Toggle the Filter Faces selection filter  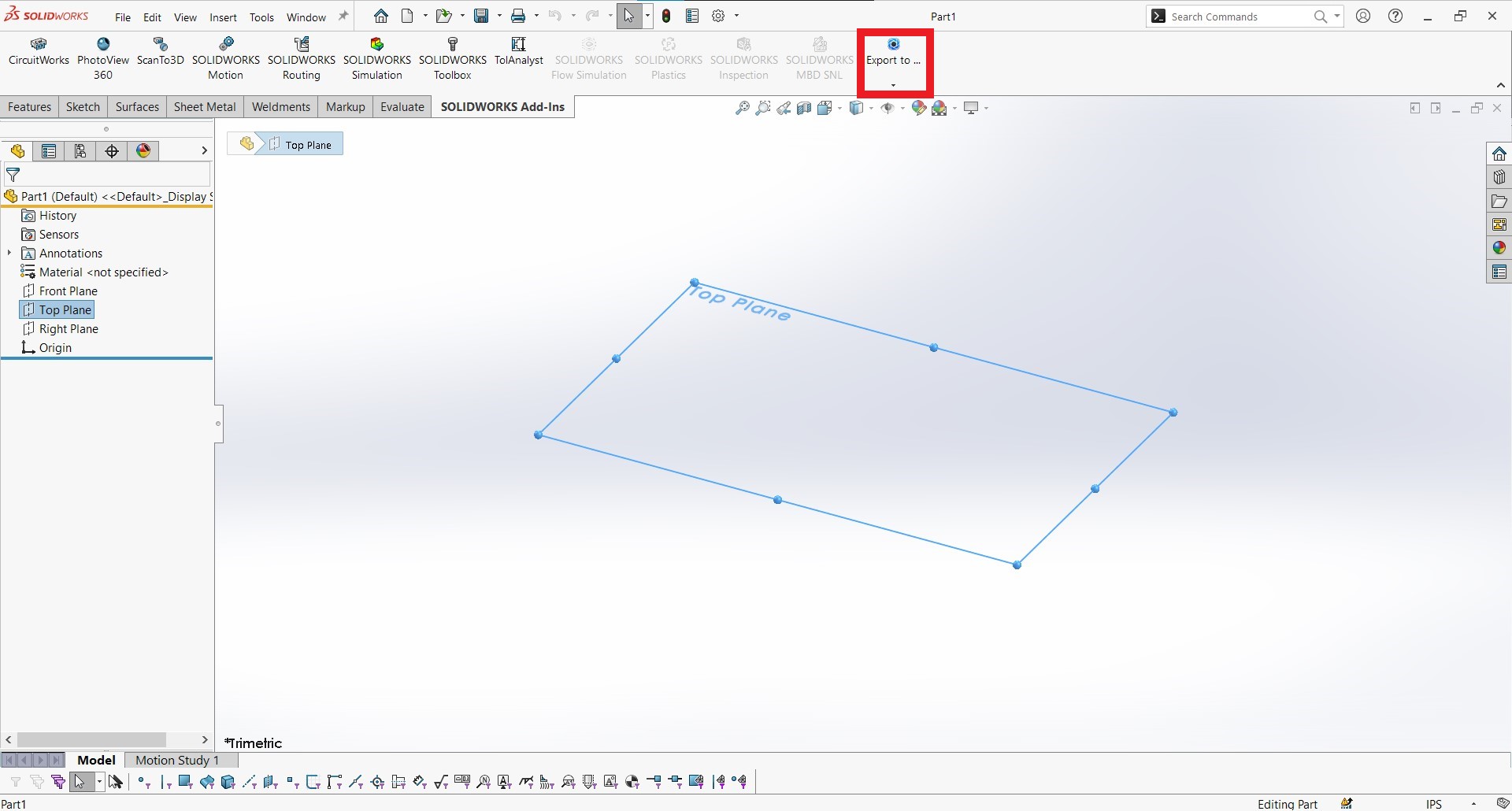coord(185,782)
